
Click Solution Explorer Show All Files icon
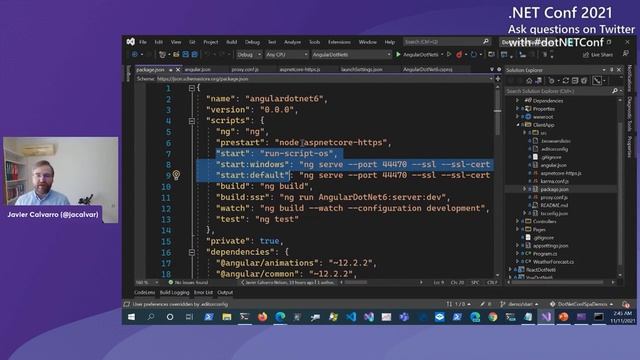pos(584,80)
